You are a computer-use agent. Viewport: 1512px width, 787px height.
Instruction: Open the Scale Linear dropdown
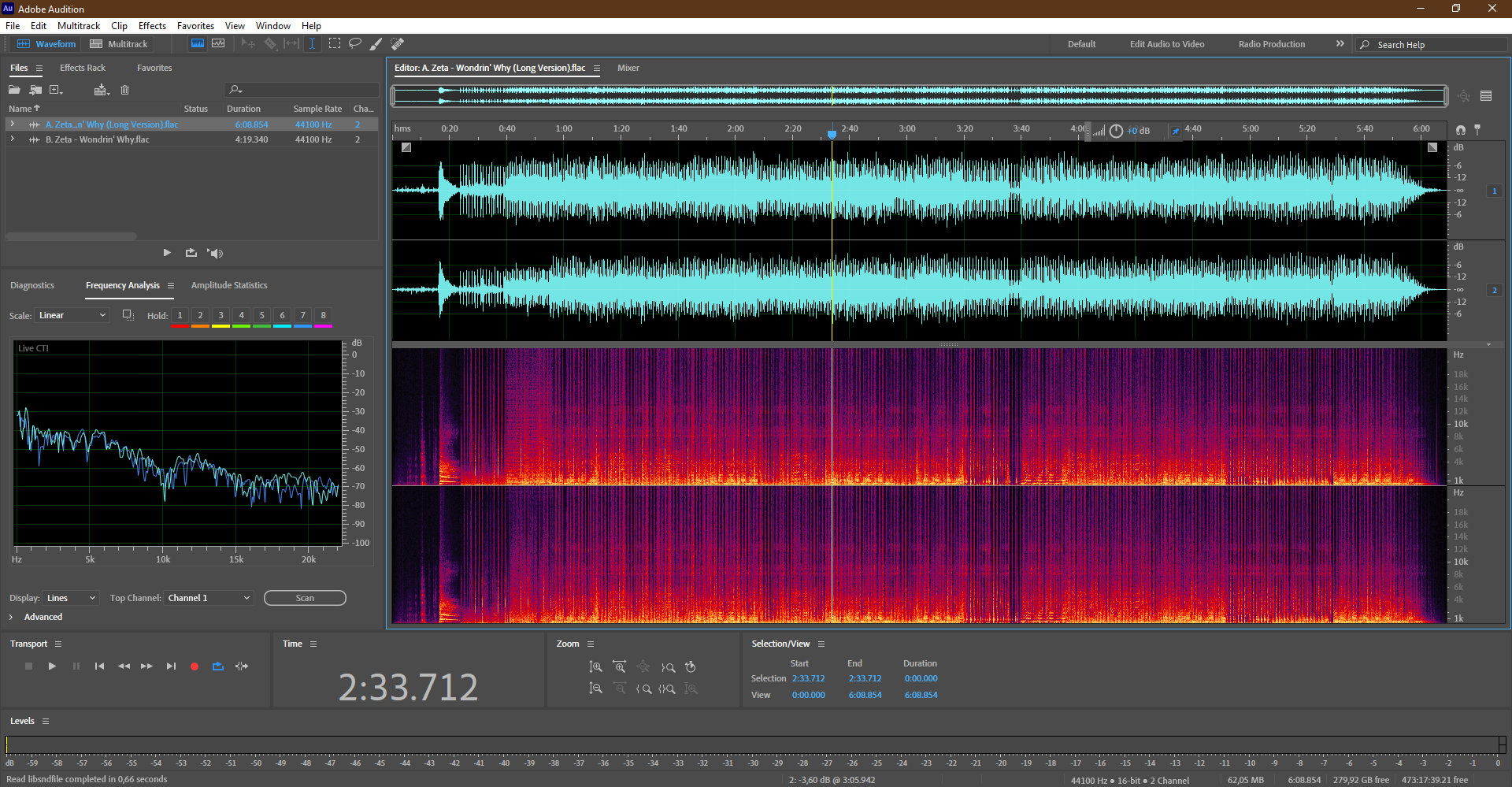[x=72, y=315]
